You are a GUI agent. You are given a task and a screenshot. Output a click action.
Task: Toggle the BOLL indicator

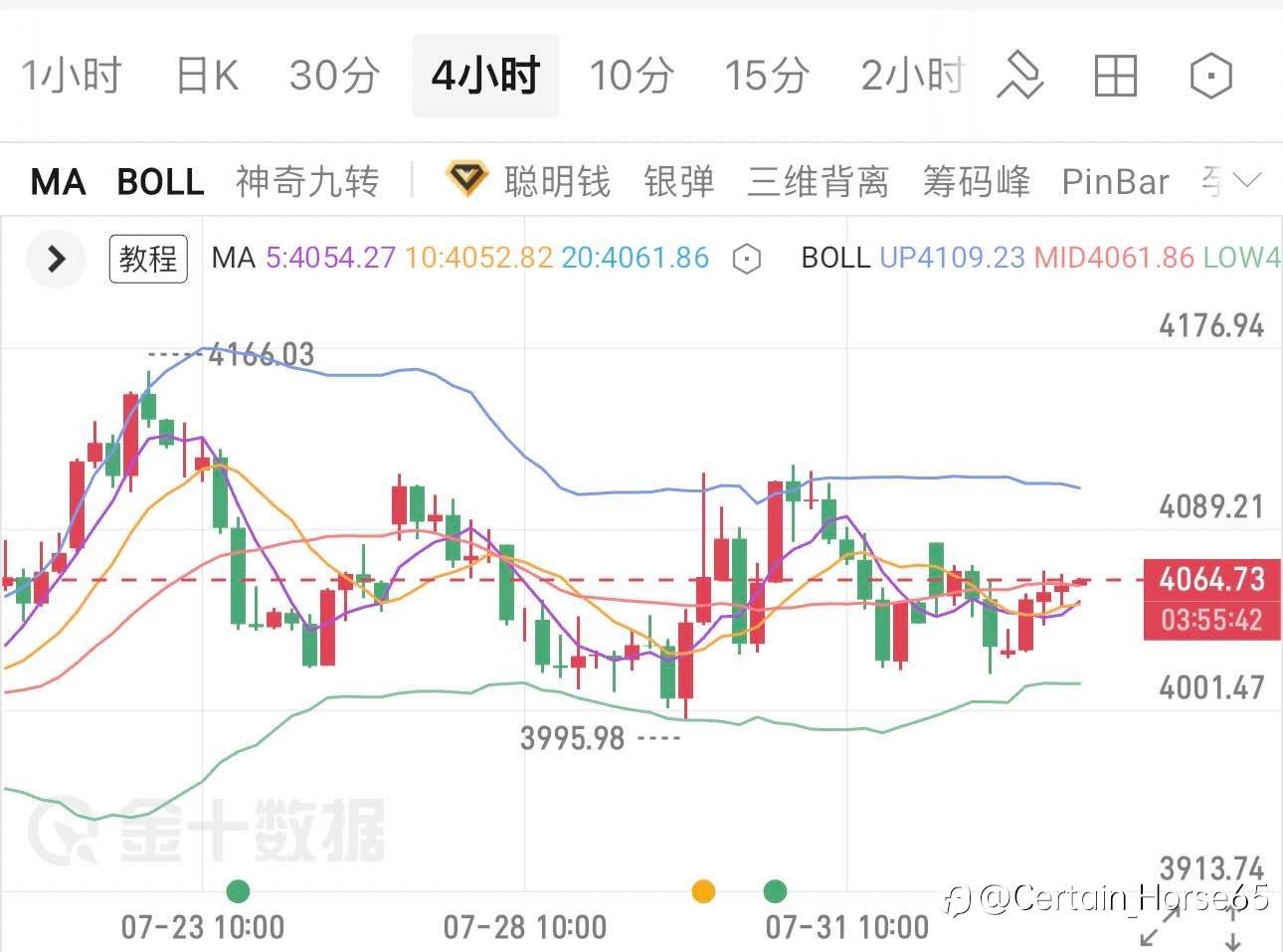(x=160, y=182)
